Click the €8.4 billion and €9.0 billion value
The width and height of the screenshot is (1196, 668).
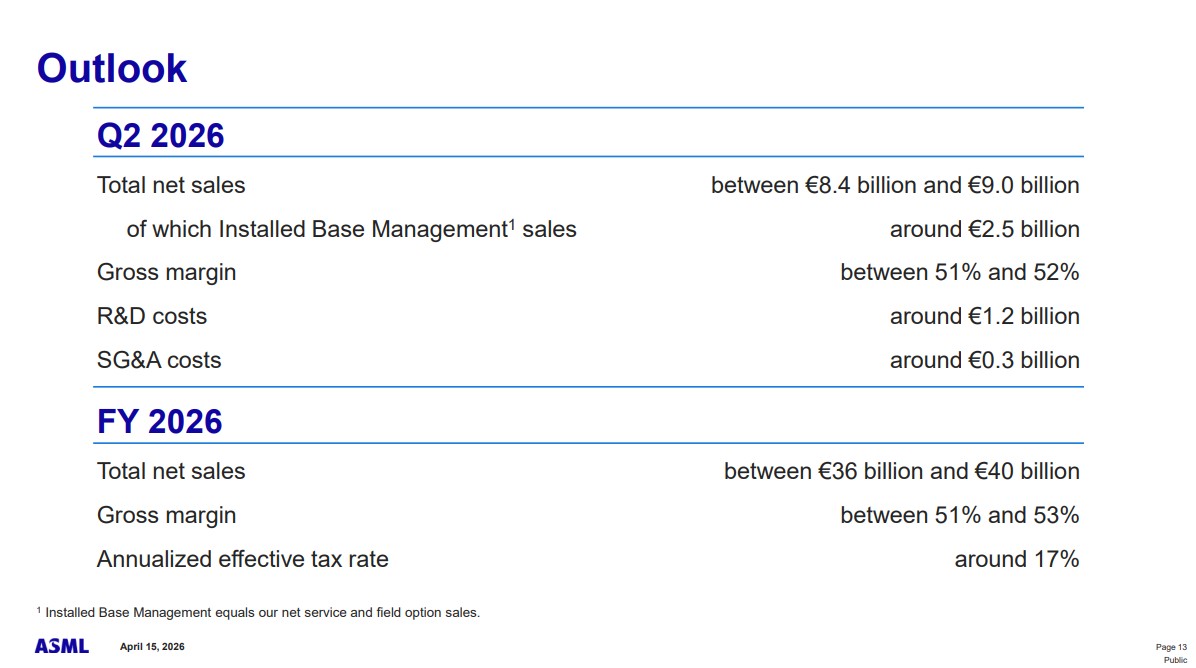point(895,185)
